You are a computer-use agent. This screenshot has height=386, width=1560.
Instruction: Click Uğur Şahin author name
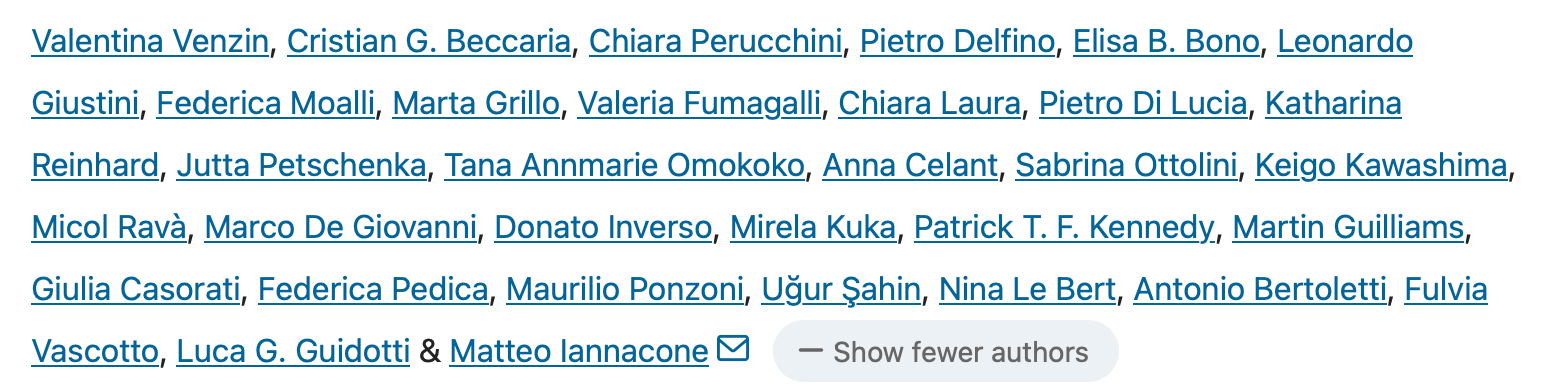[841, 290]
